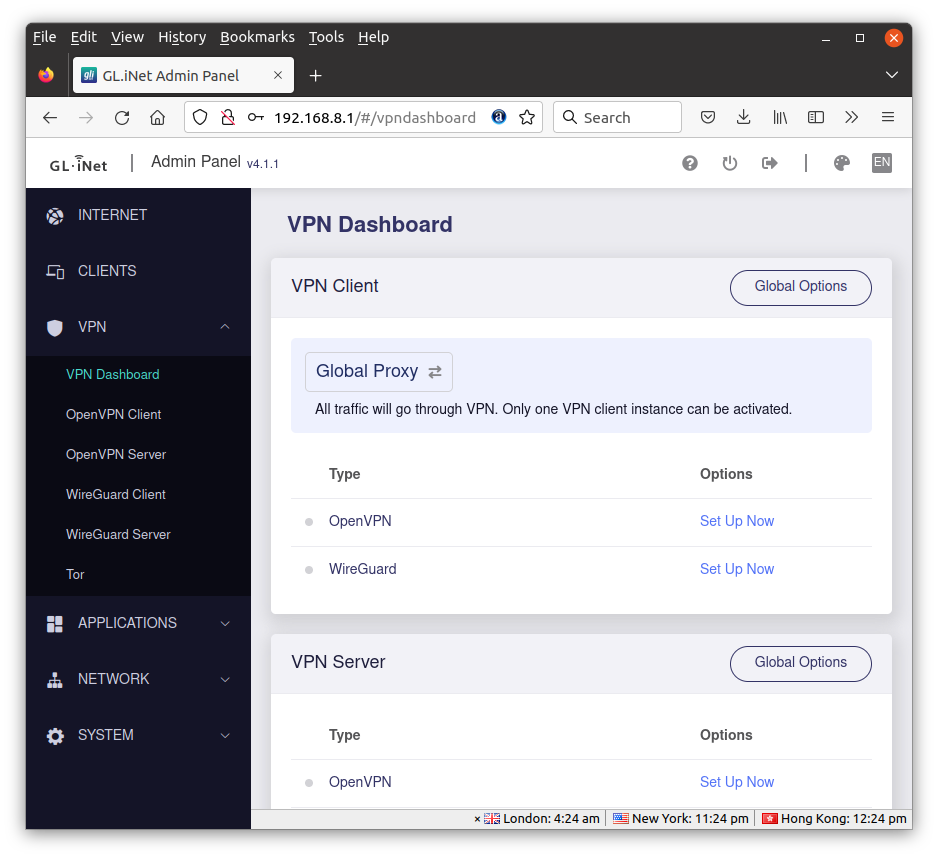Open a new browser tab
Viewport: 938px width, 858px height.
(x=315, y=75)
